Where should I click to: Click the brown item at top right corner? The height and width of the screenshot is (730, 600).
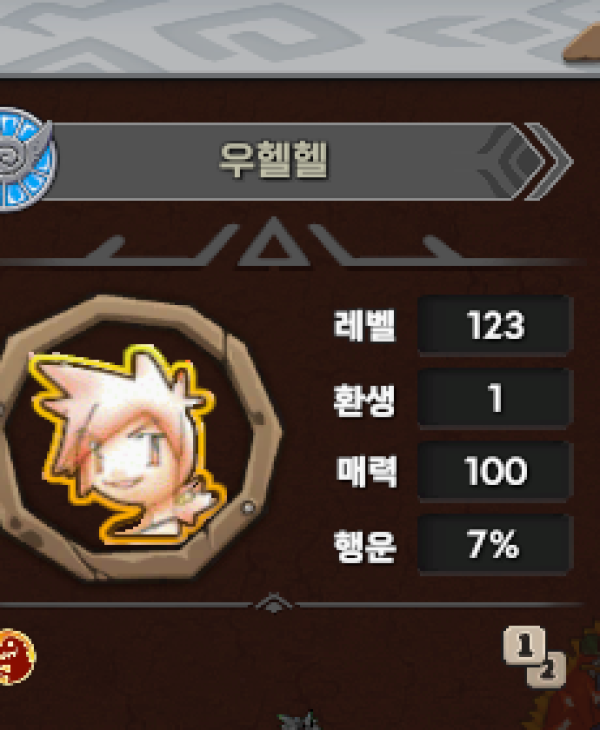(x=582, y=43)
